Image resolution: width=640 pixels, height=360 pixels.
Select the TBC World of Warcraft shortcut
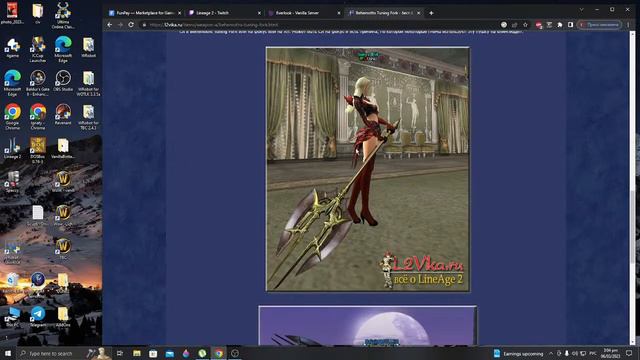pos(63,249)
